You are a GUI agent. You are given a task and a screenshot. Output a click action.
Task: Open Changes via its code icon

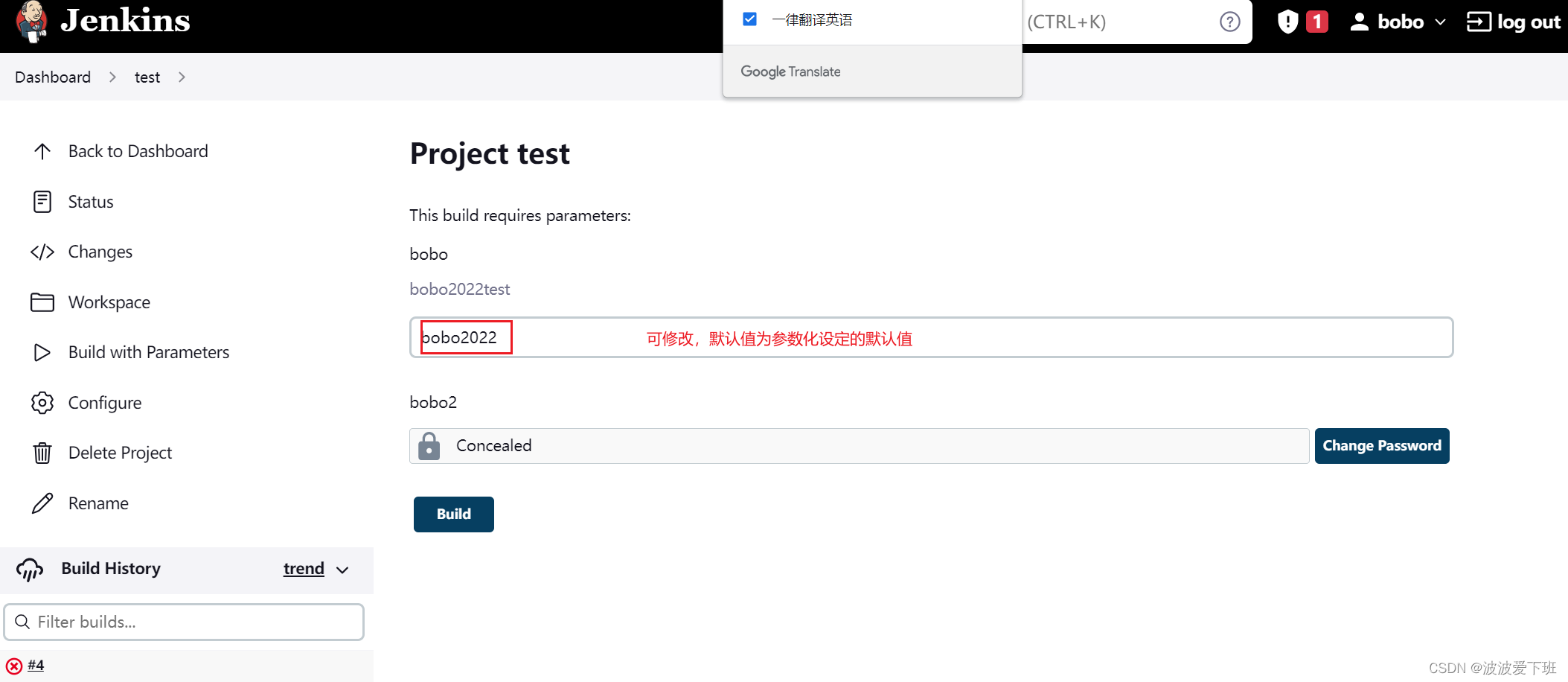[42, 252]
